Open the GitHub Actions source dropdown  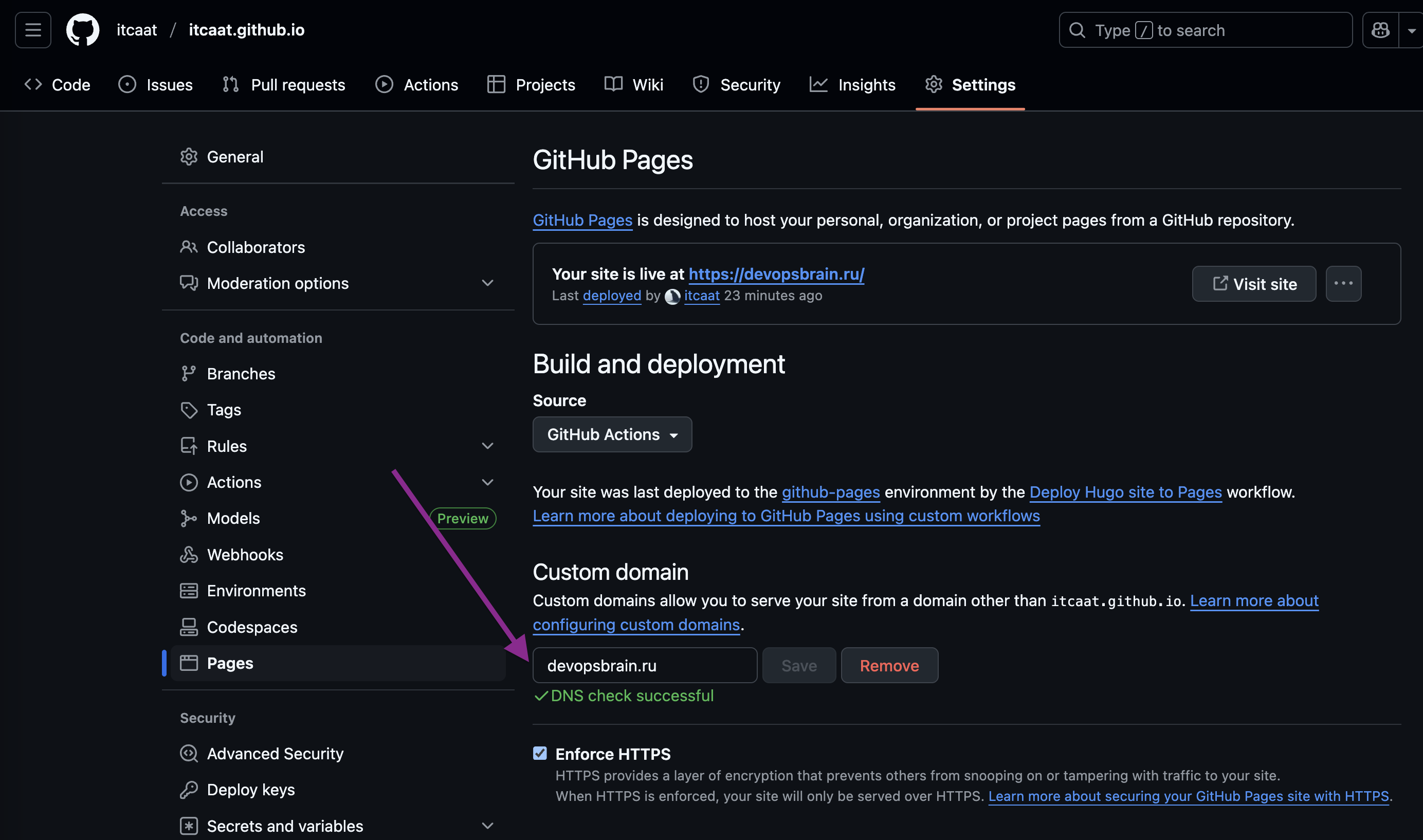[612, 434]
